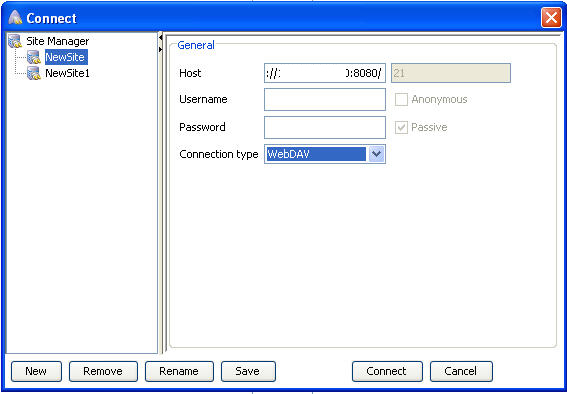Cancel the Connect dialog
This screenshot has width=567, height=394.
461,371
